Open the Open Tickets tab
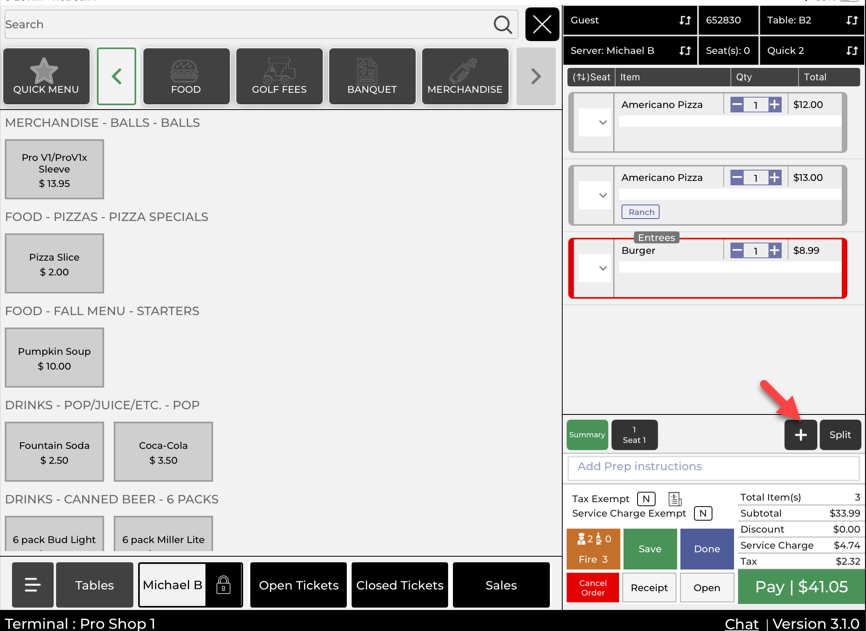The image size is (866, 631). click(298, 586)
